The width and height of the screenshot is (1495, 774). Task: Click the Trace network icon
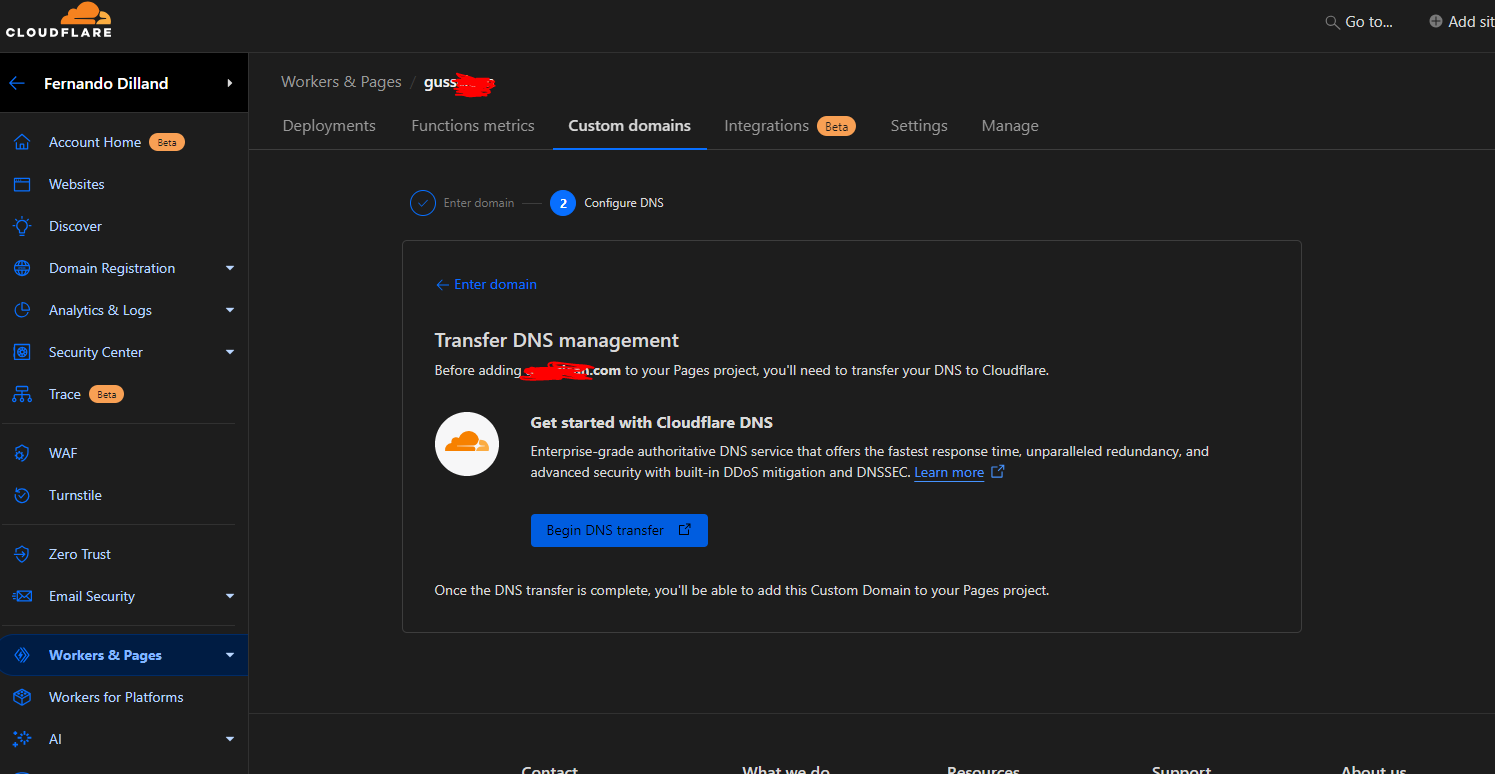coord(22,394)
